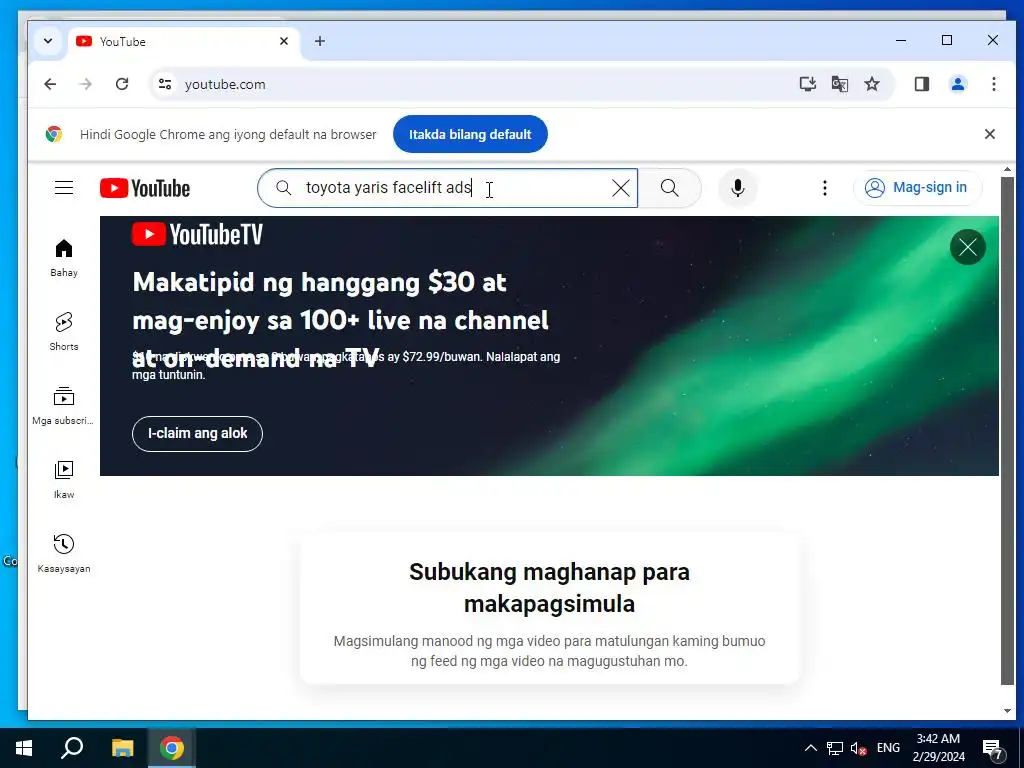This screenshot has width=1024, height=768.
Task: Open the clock showing 3:42 AM
Action: [x=938, y=748]
